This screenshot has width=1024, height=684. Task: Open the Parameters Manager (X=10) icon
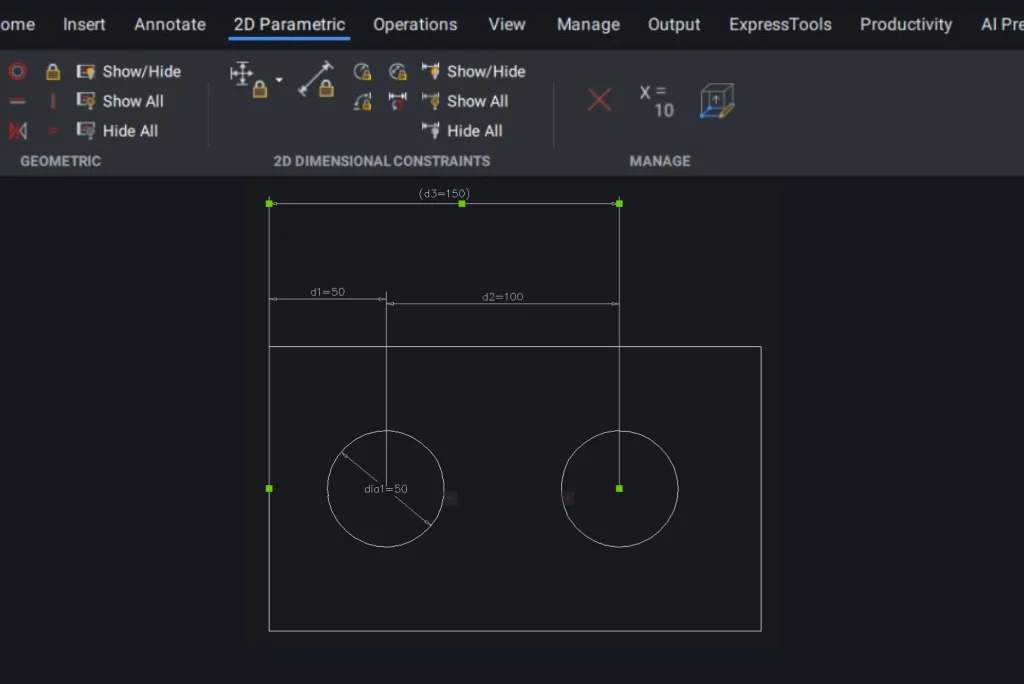[x=658, y=101]
